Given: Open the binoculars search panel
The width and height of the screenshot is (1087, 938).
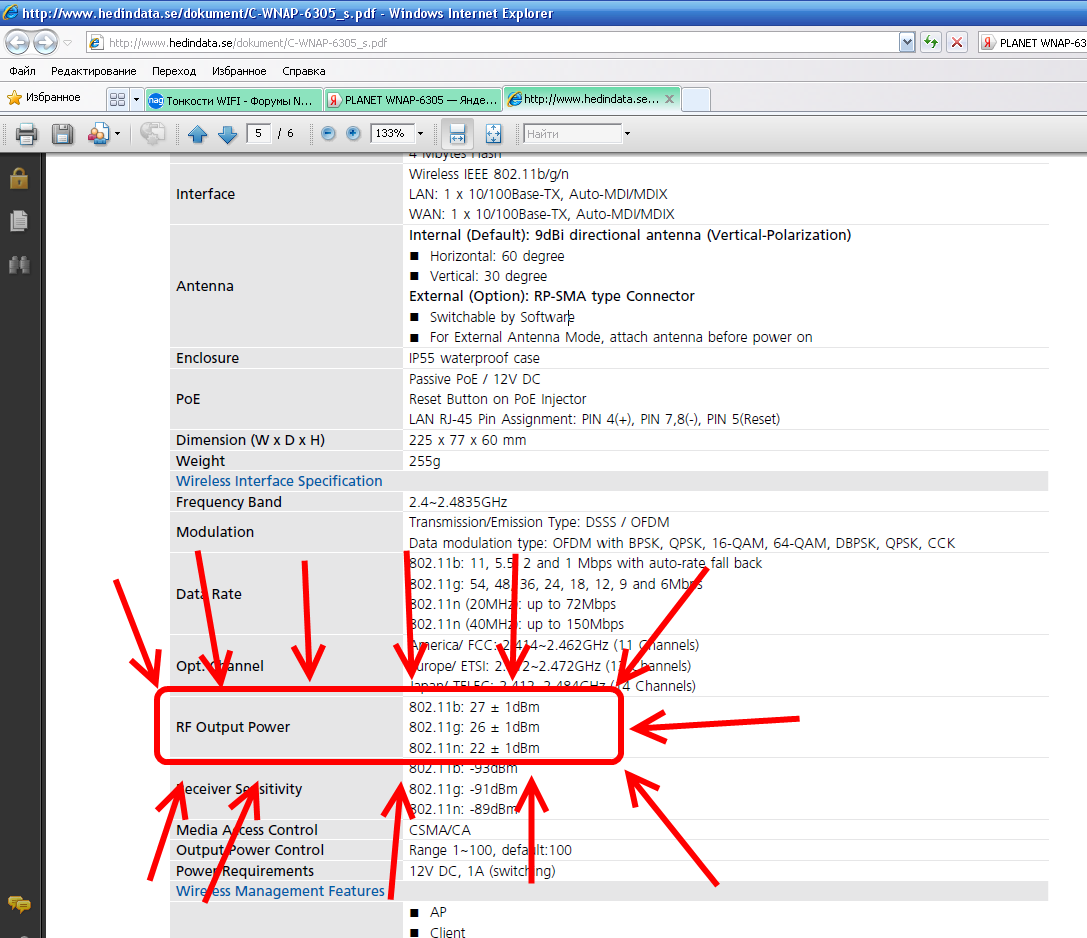Looking at the screenshot, I should pyautogui.click(x=19, y=265).
